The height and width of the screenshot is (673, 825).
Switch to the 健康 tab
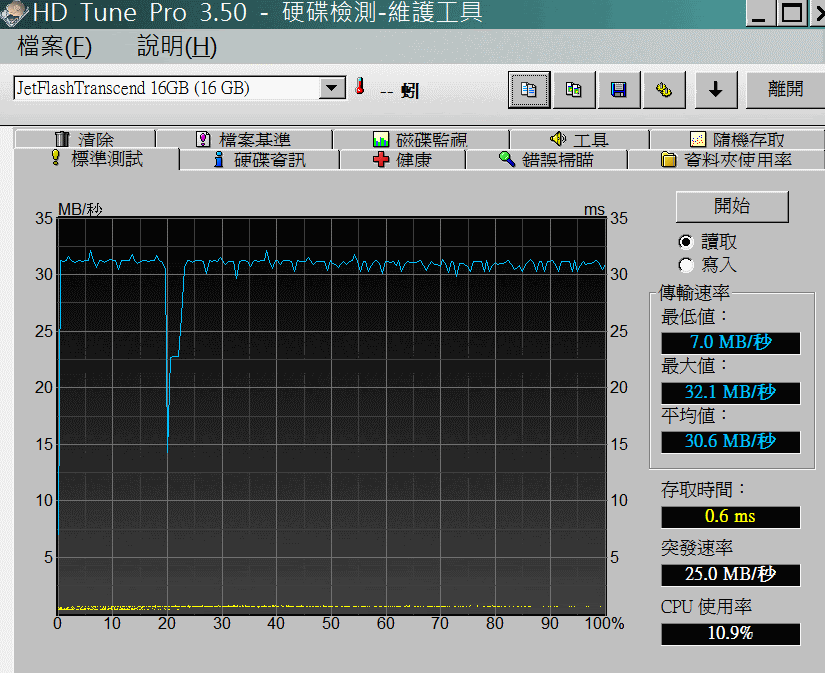pyautogui.click(x=403, y=159)
